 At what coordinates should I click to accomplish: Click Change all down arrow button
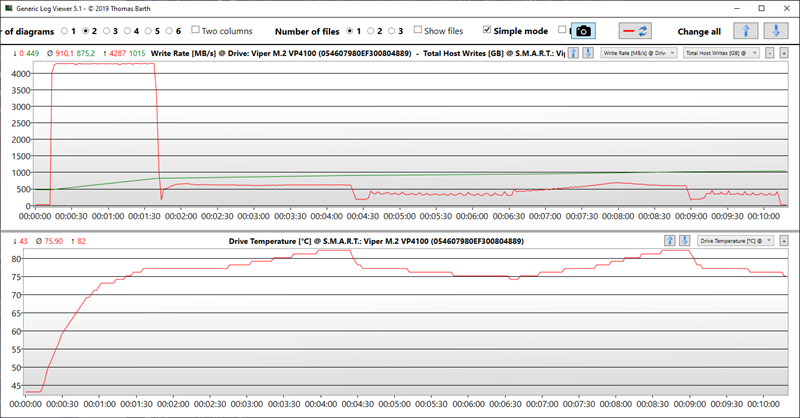[x=774, y=31]
